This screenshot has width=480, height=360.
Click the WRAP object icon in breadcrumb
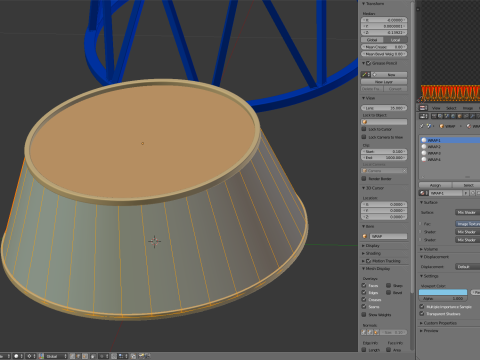442,126
